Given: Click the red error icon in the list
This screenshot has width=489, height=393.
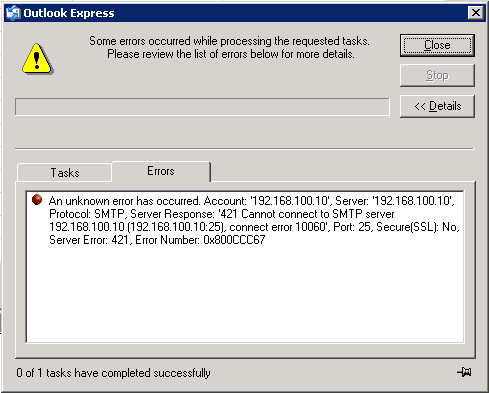Looking at the screenshot, I should click(x=37, y=200).
